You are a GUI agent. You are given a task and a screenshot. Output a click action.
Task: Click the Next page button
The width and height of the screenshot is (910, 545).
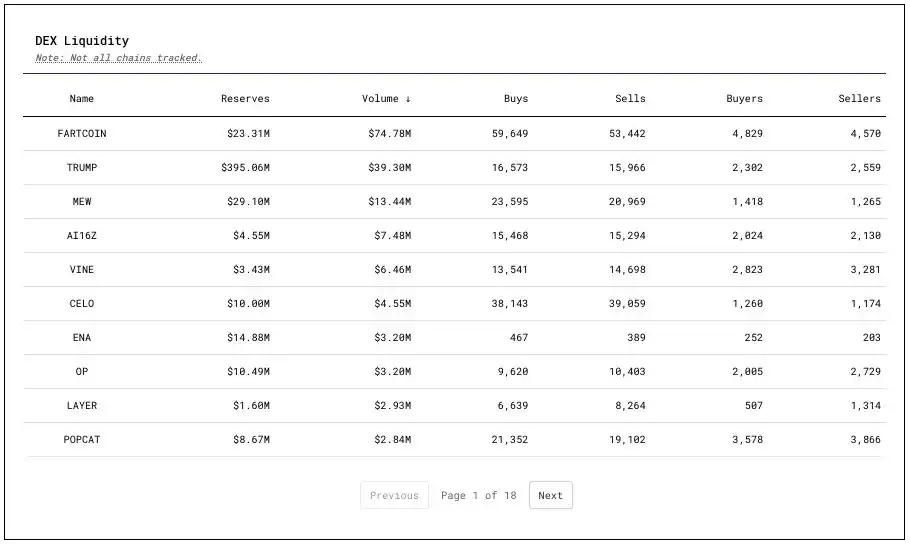(550, 496)
